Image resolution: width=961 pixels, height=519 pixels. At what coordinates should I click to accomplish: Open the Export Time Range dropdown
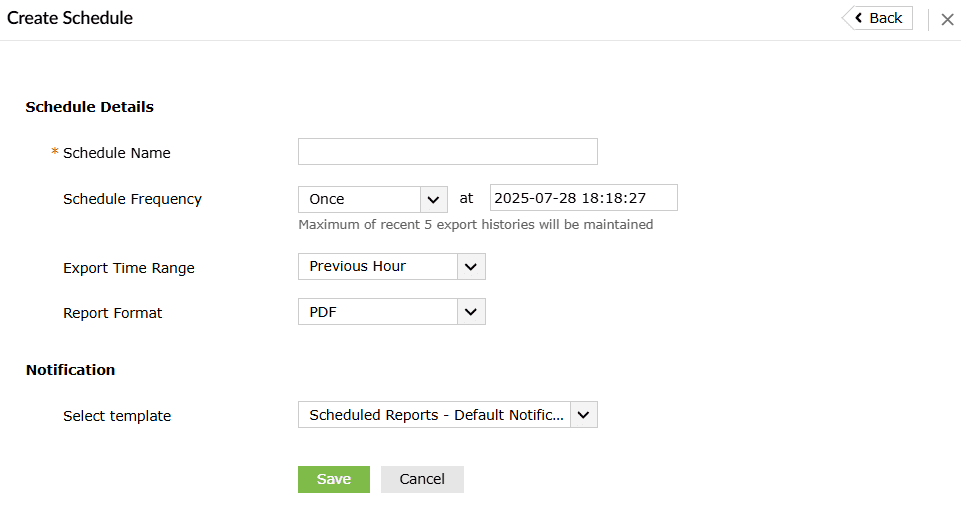pyautogui.click(x=378, y=266)
